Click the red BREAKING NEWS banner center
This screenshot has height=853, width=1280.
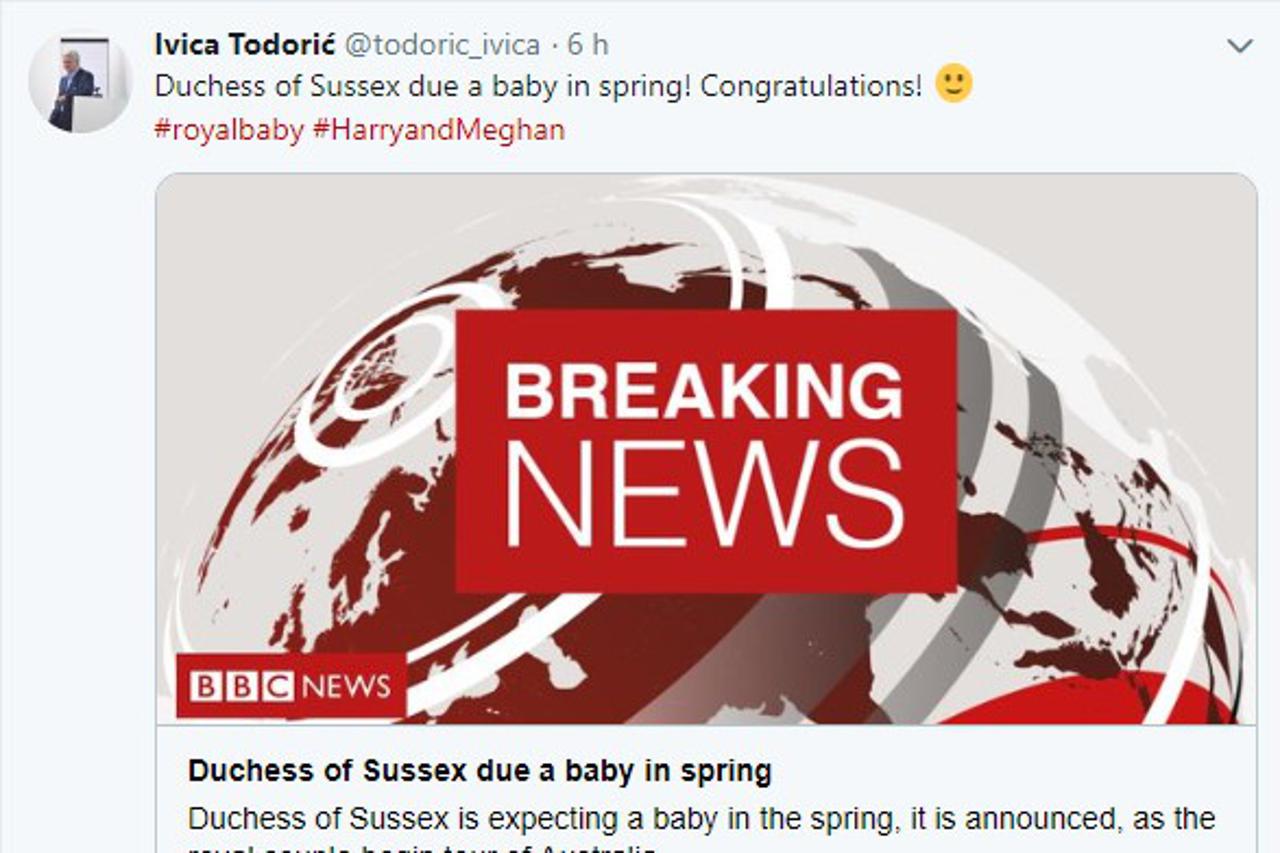(x=706, y=450)
